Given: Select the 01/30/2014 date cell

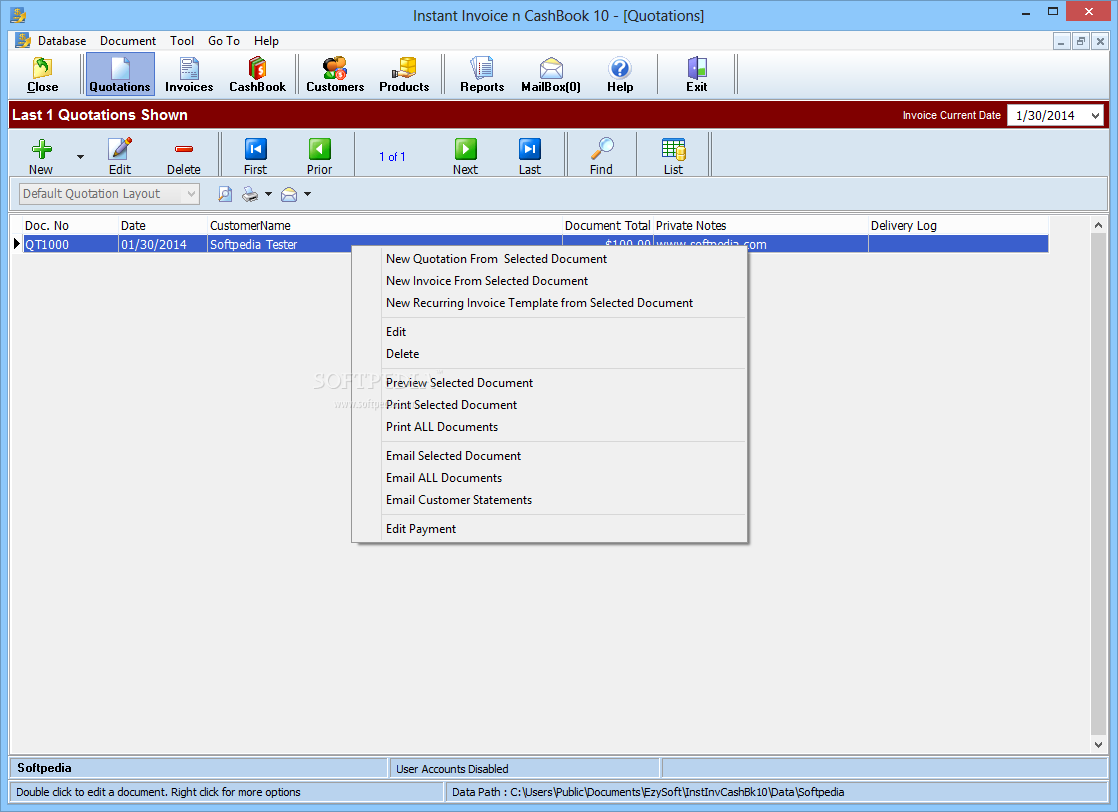Looking at the screenshot, I should pyautogui.click(x=163, y=245).
